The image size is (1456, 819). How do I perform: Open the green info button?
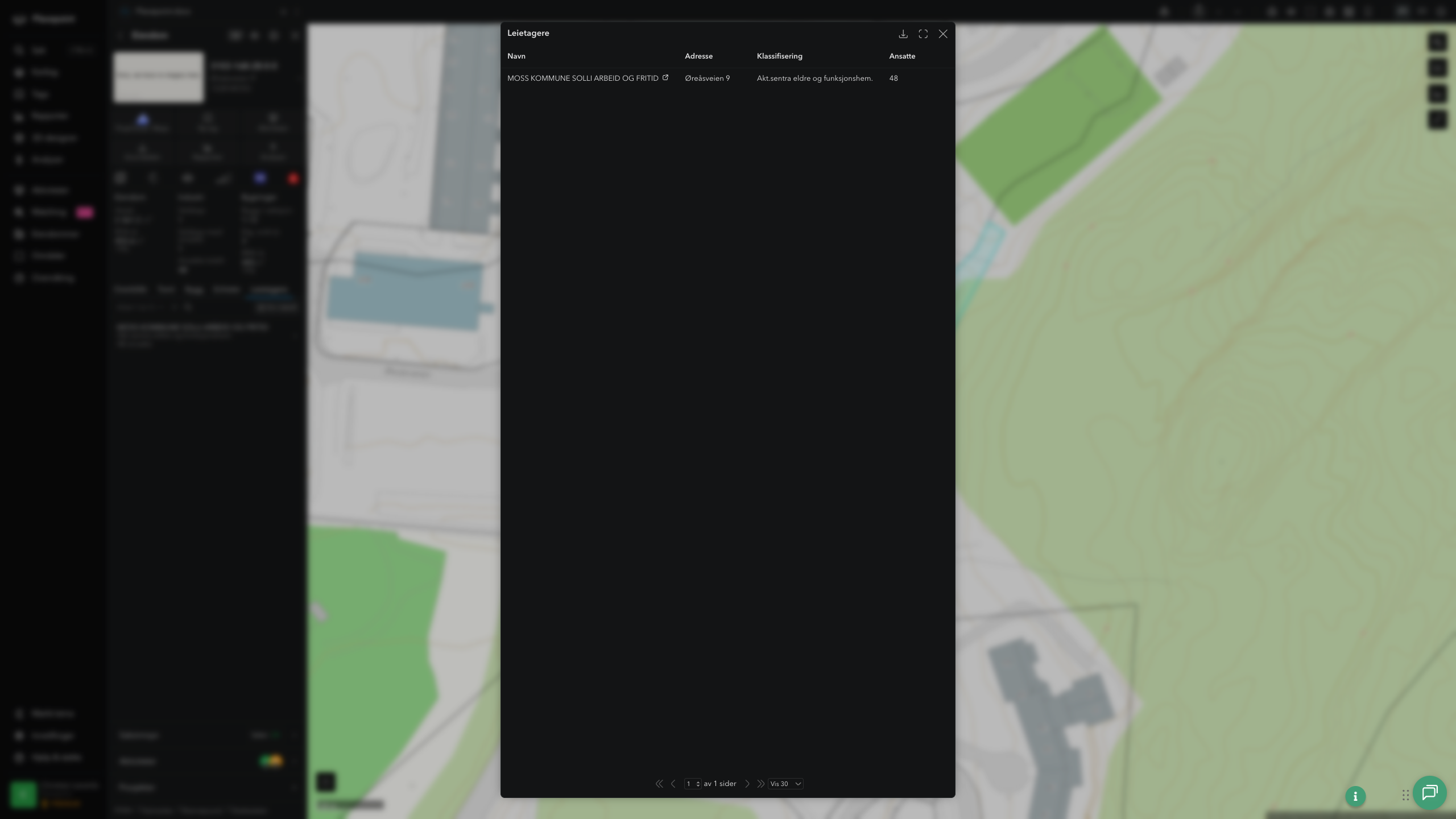[1355, 796]
